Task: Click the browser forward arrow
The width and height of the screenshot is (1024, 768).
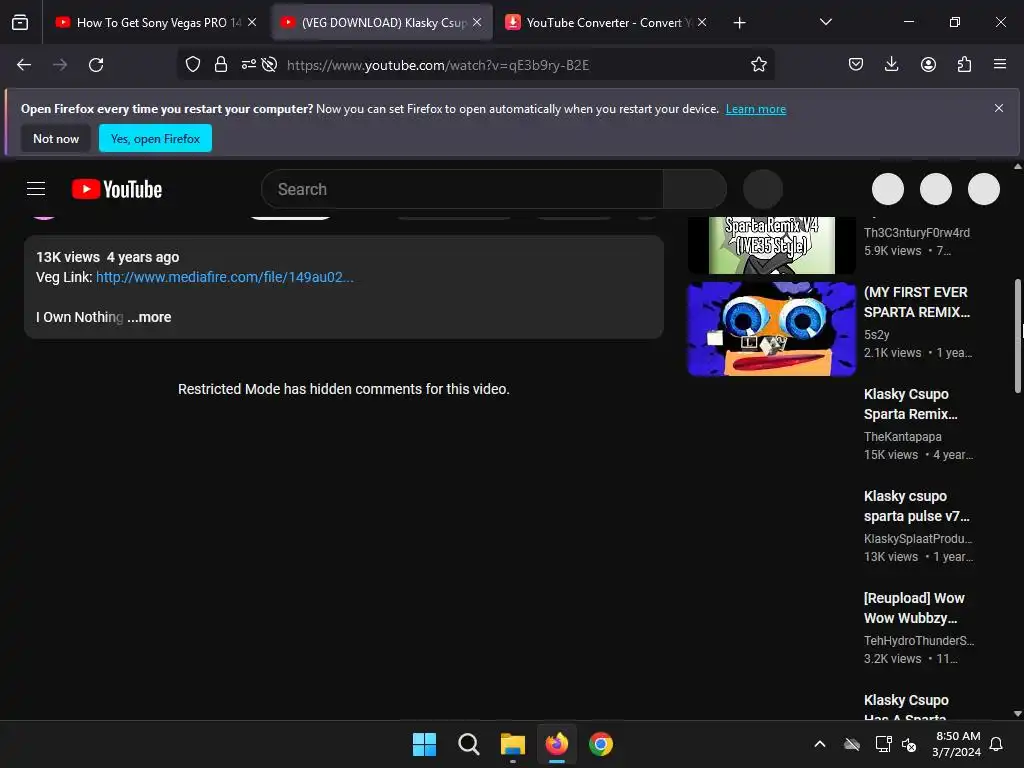Action: pyautogui.click(x=60, y=65)
